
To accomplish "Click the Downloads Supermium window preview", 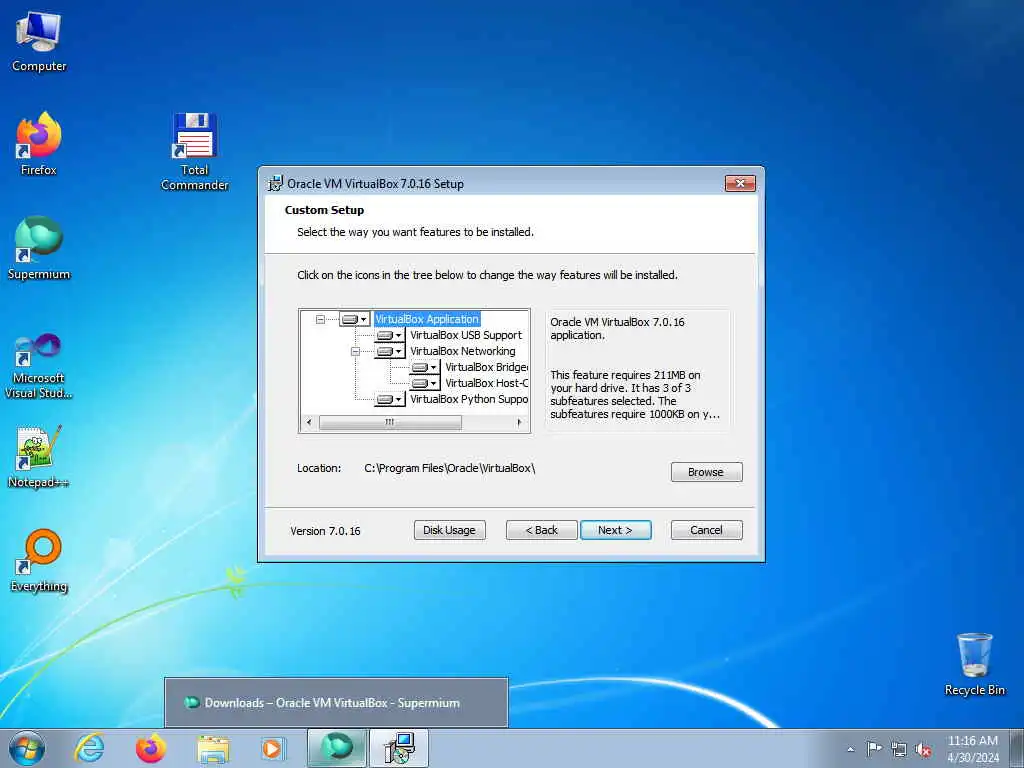I will pyautogui.click(x=336, y=703).
